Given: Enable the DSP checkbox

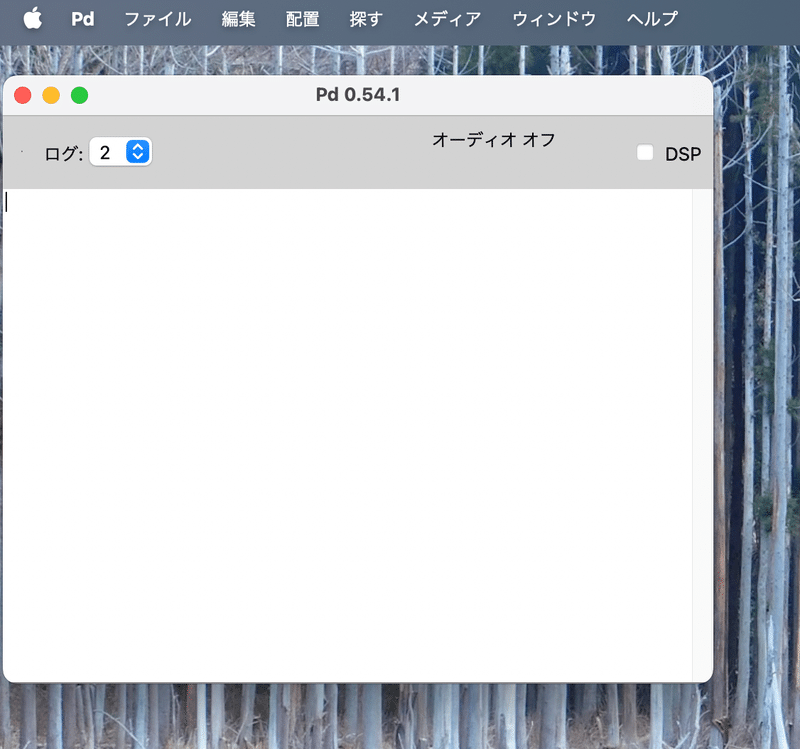Looking at the screenshot, I should pos(644,152).
